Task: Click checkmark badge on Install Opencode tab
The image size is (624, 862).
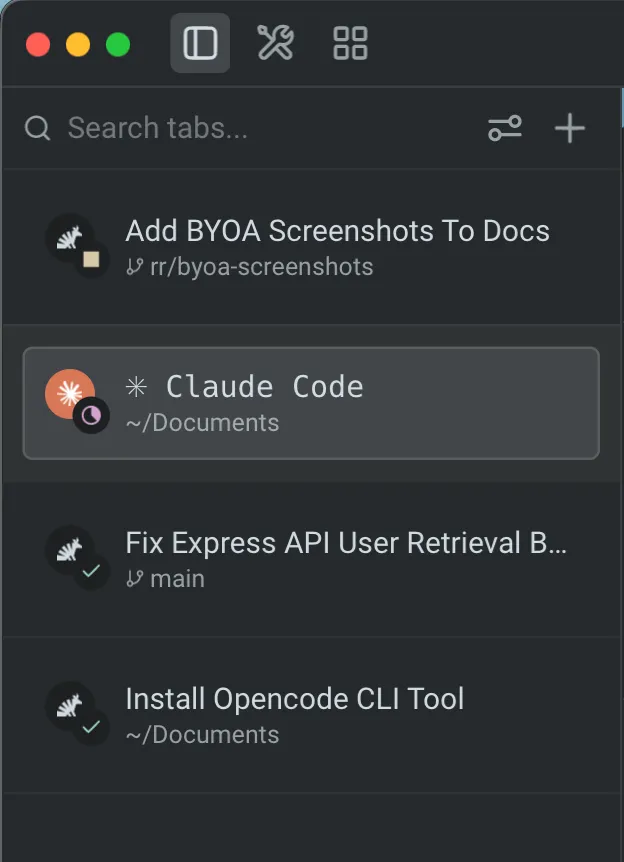Action: coord(91,727)
